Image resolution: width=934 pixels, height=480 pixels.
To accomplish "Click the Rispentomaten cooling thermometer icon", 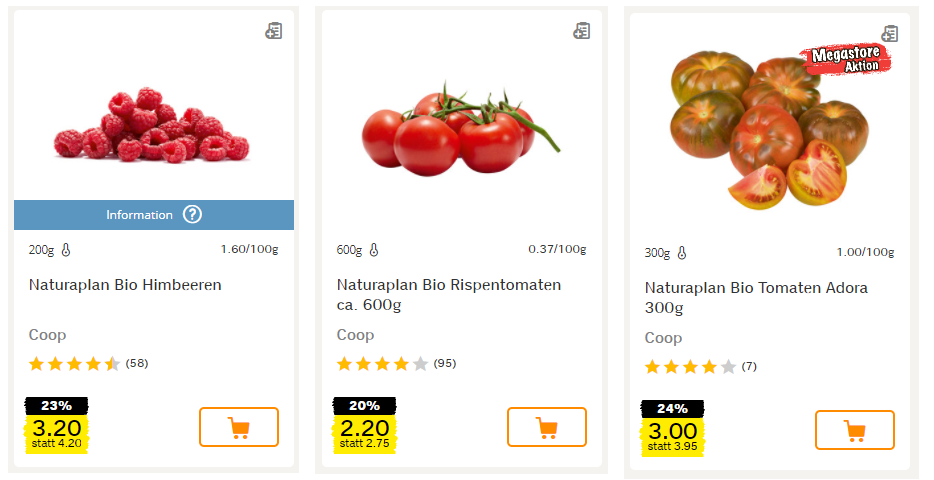I will (374, 250).
